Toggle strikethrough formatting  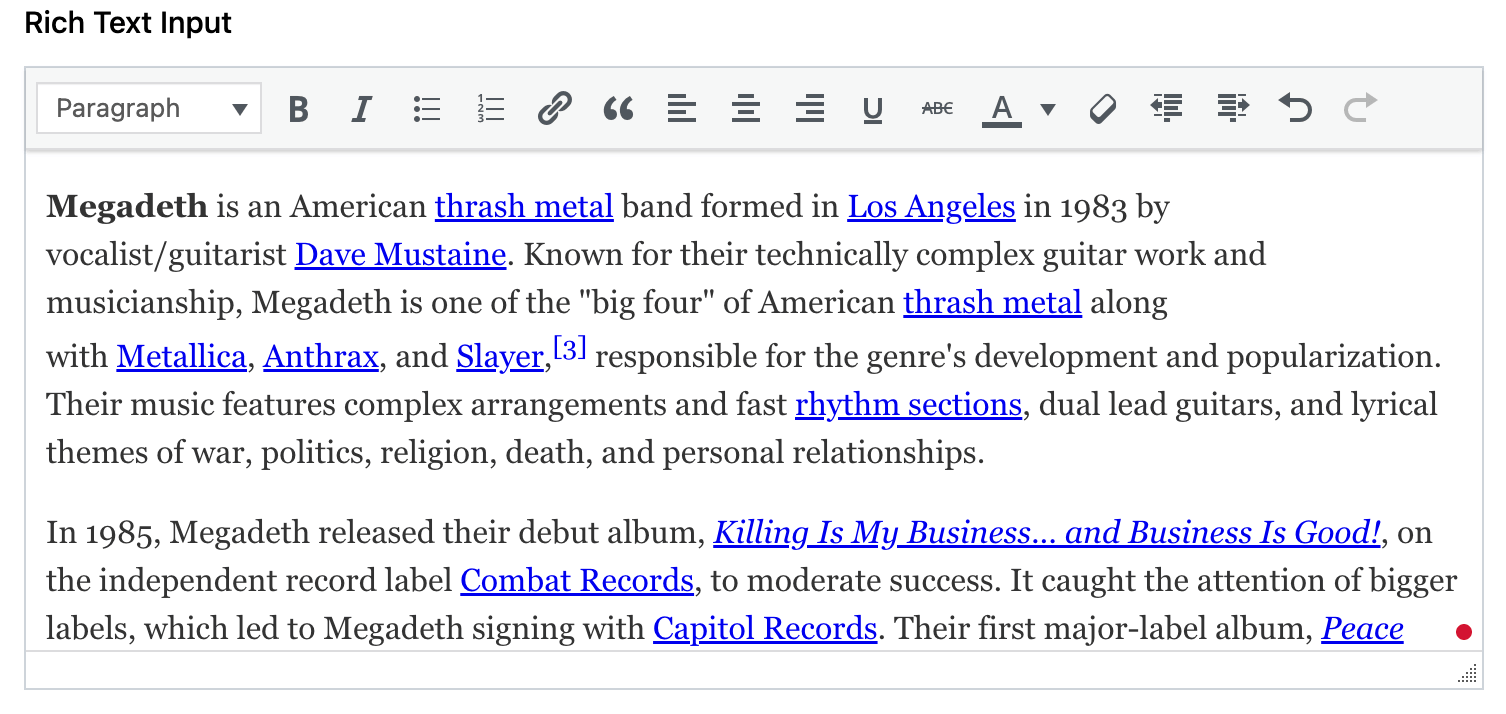click(x=937, y=108)
